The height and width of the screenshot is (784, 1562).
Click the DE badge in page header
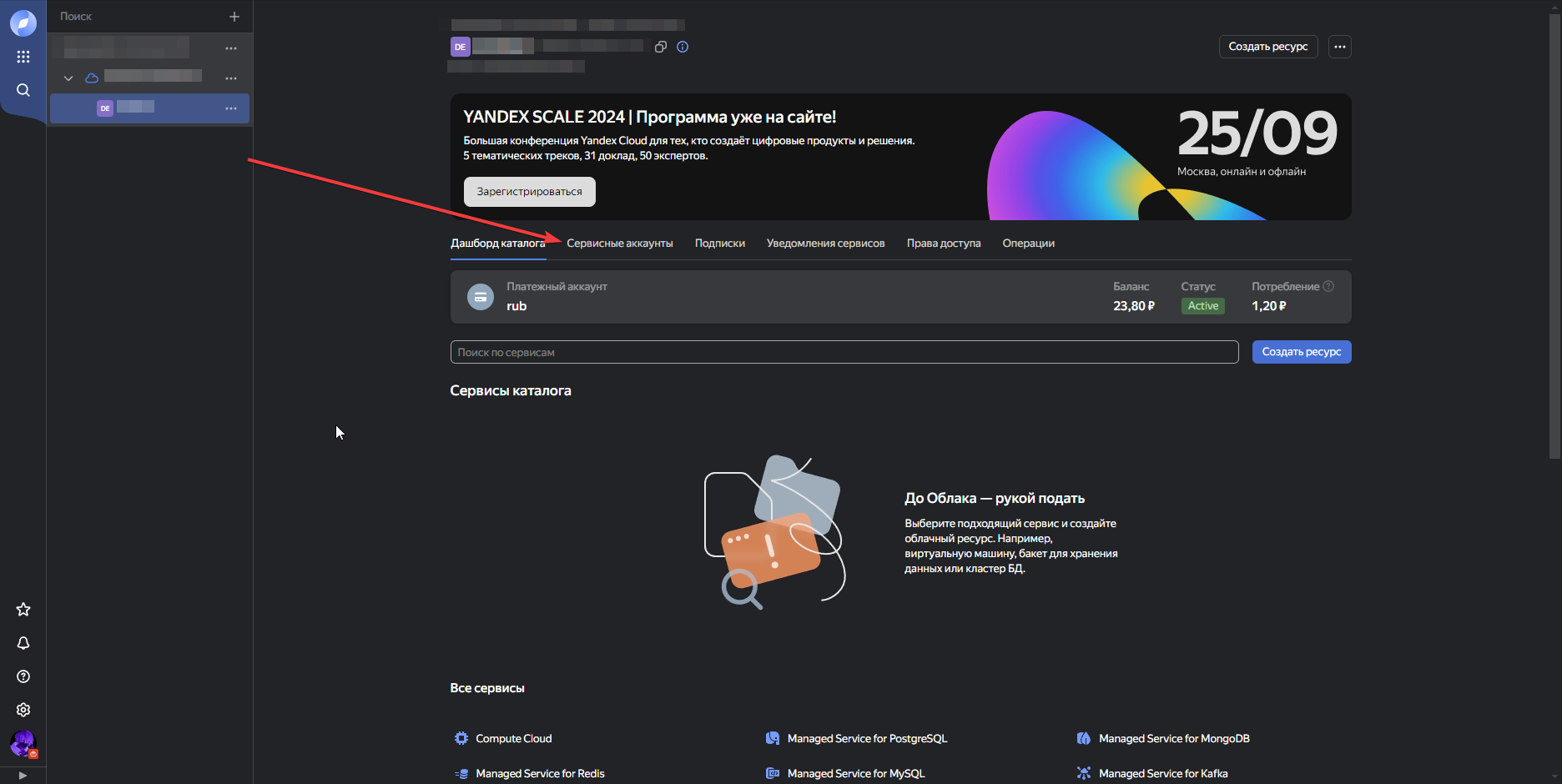point(461,47)
